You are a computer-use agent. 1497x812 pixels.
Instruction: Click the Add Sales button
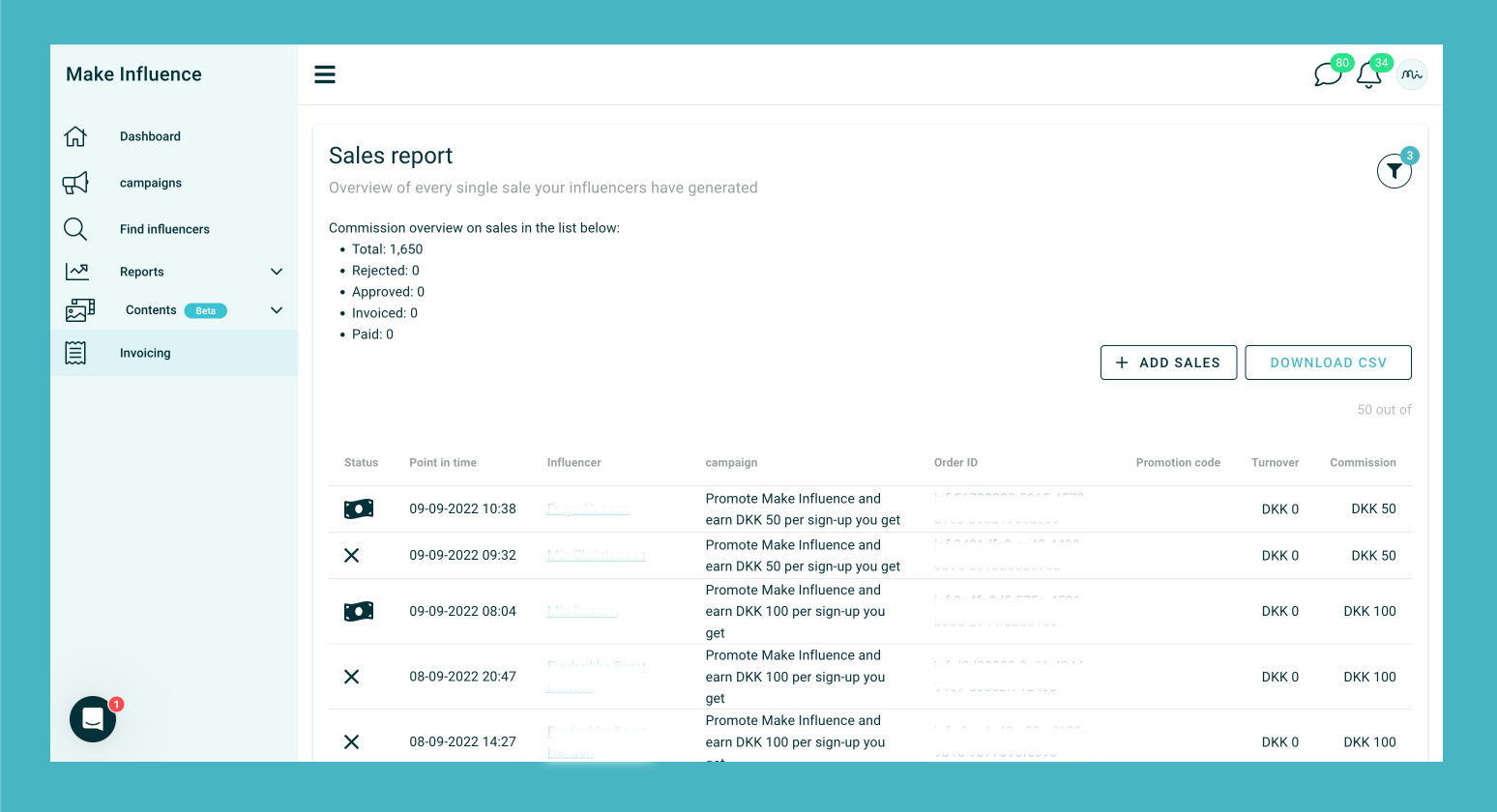click(x=1168, y=362)
